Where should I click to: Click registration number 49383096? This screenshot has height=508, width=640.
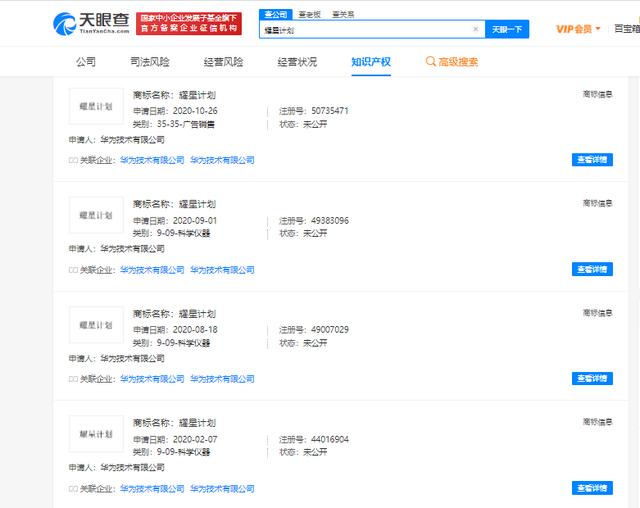[x=330, y=220]
